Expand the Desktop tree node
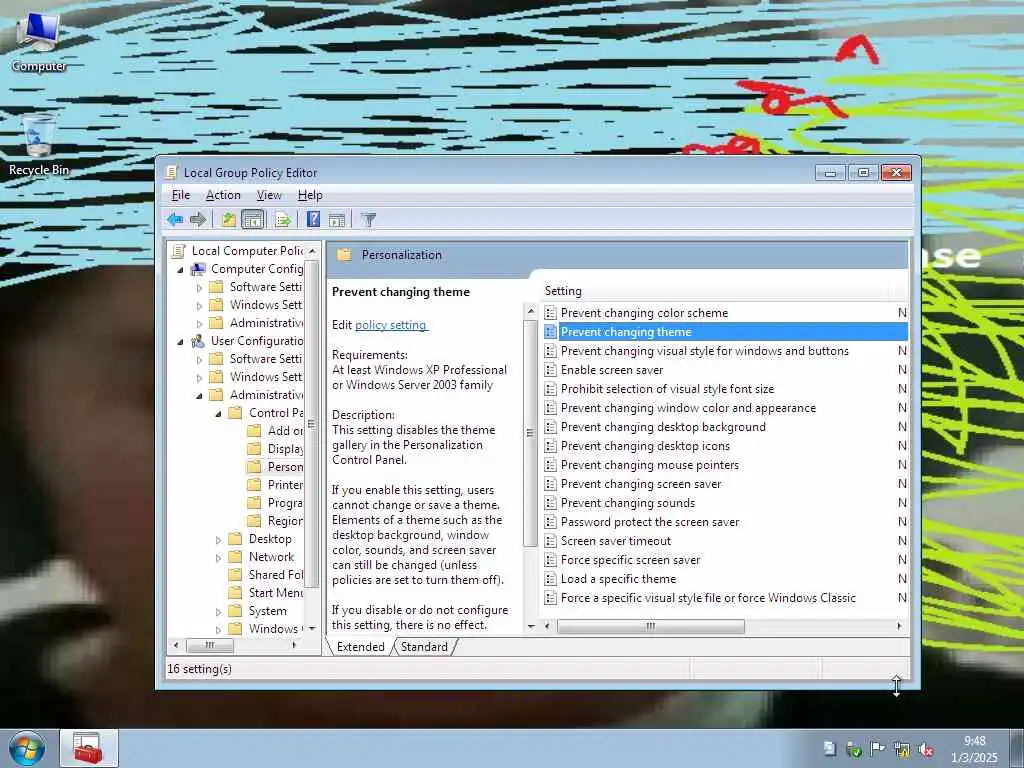Screen dimensions: 1024x768 tap(218, 539)
